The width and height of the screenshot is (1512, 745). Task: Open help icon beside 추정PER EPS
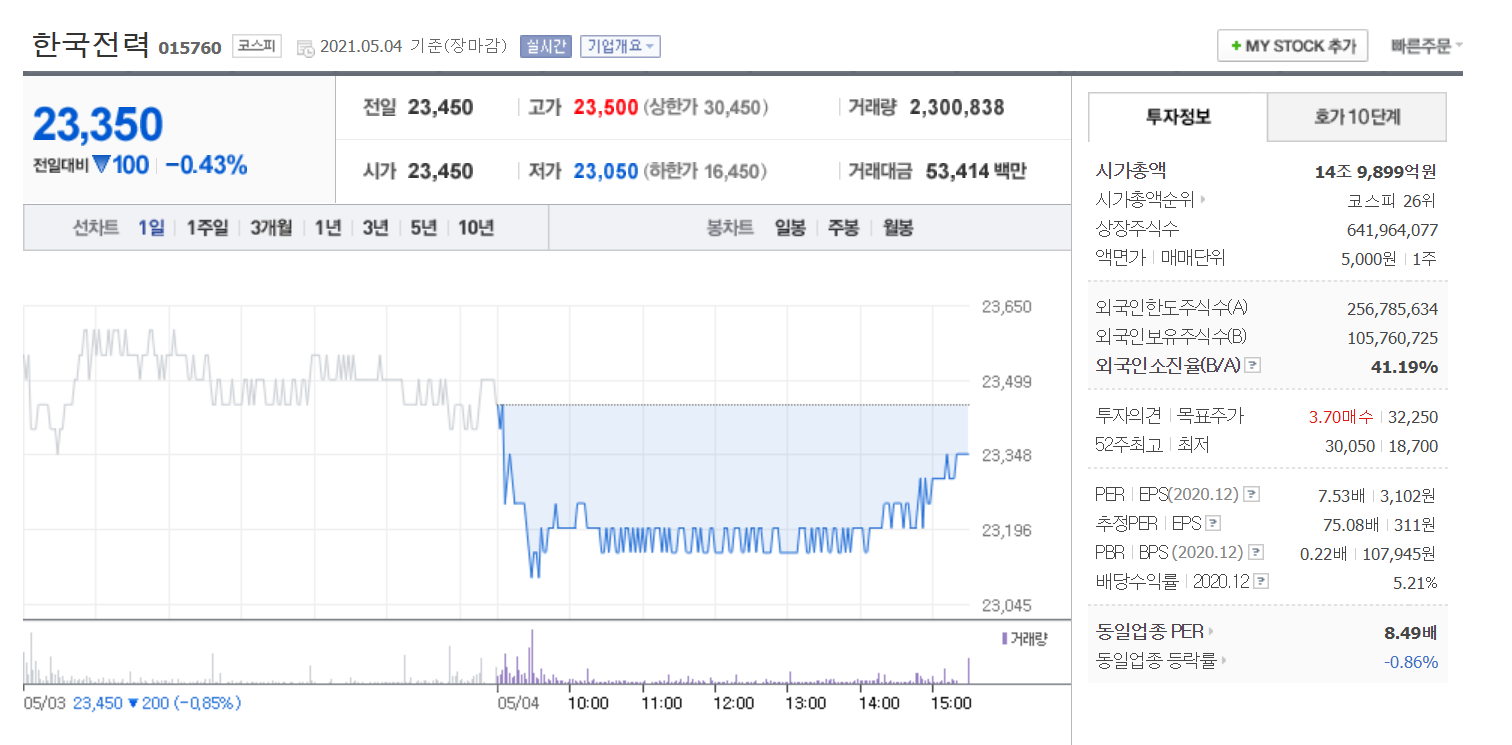tap(1213, 523)
